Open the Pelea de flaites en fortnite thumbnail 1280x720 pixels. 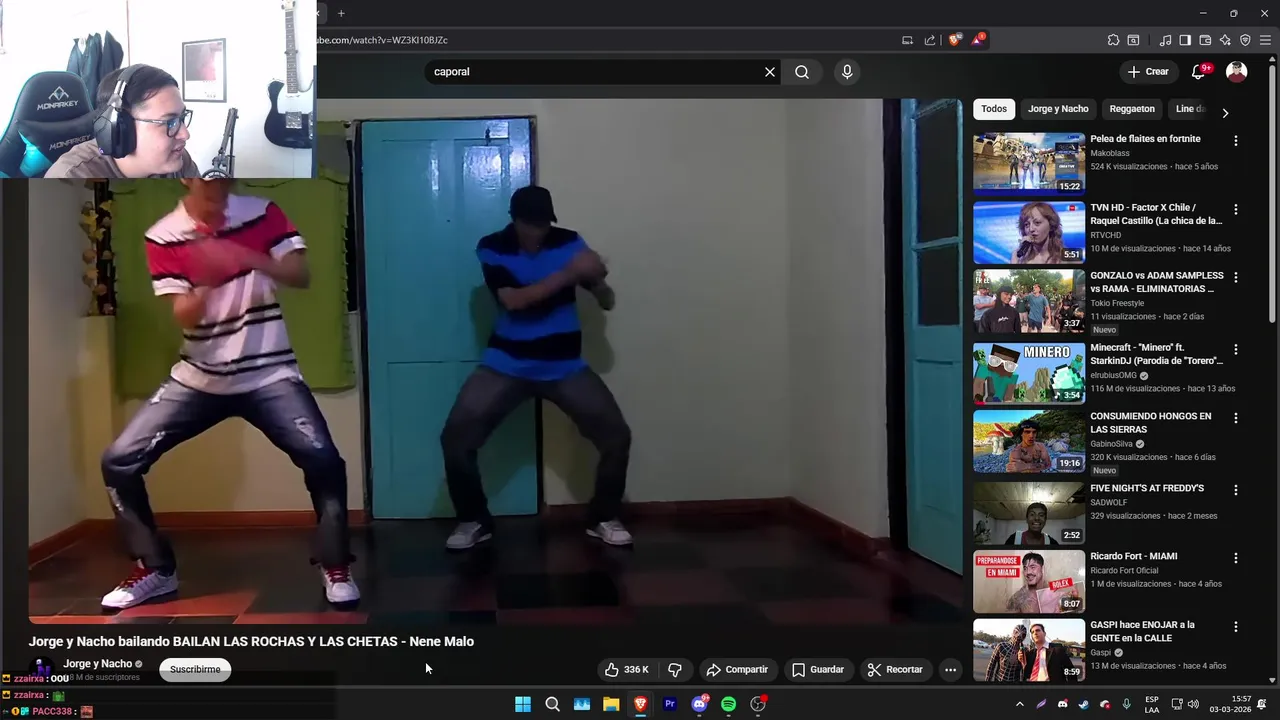pyautogui.click(x=1029, y=163)
